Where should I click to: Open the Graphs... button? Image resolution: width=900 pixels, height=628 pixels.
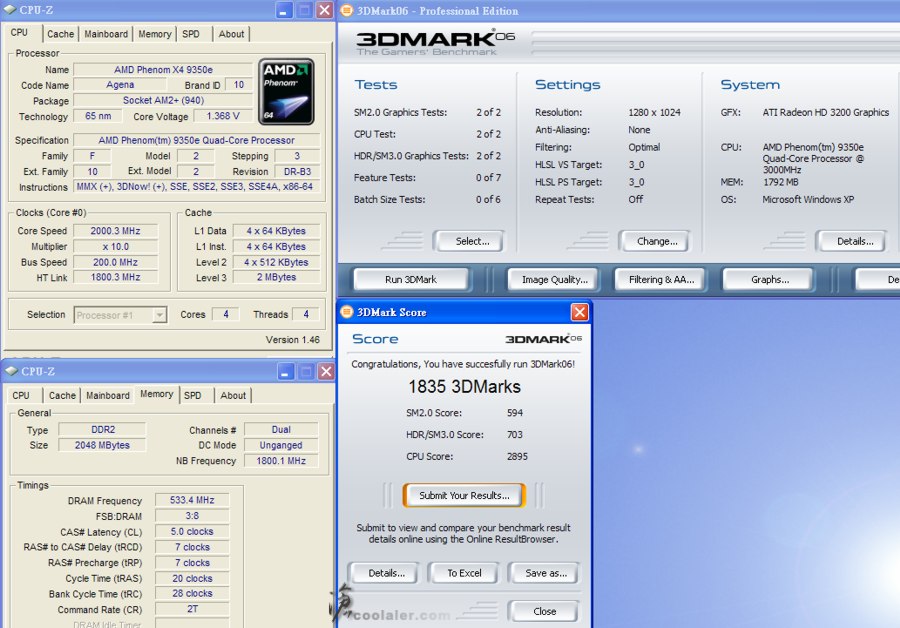pos(770,280)
